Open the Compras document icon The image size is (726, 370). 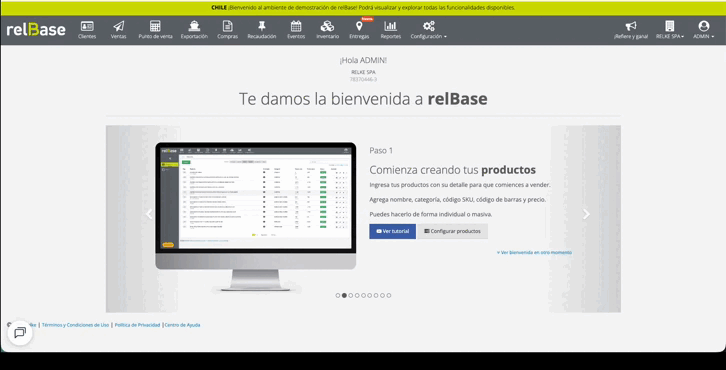(x=227, y=26)
